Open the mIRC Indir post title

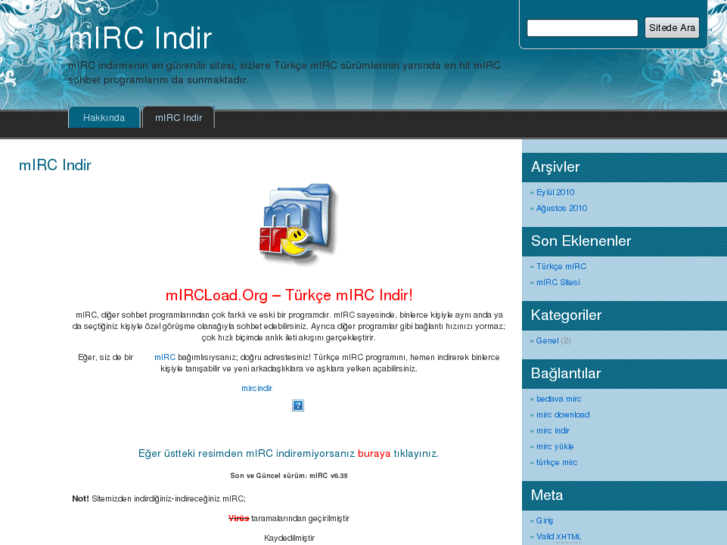[x=55, y=165]
